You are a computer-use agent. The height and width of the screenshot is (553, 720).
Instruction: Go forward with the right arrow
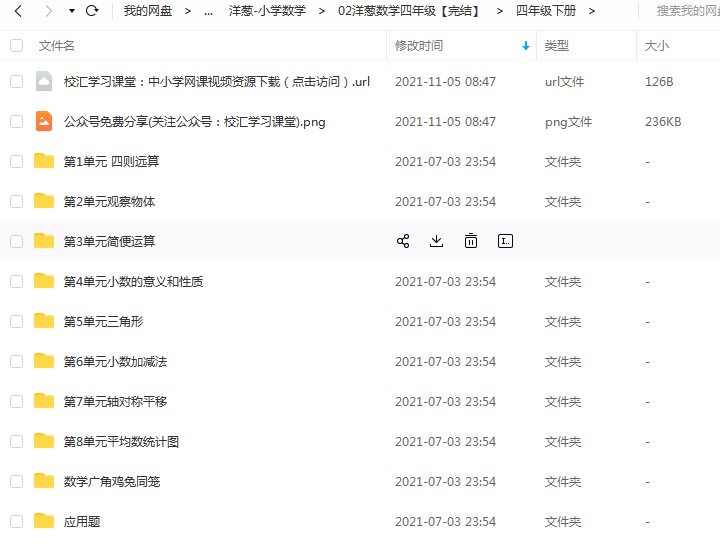tap(48, 11)
